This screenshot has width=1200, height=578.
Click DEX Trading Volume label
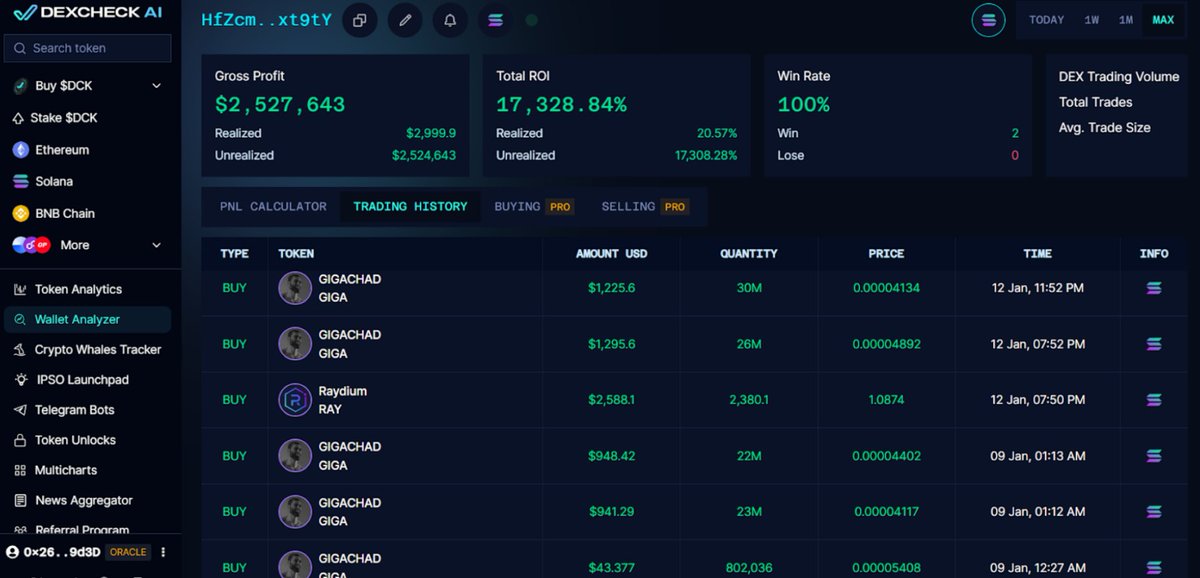coord(1119,76)
